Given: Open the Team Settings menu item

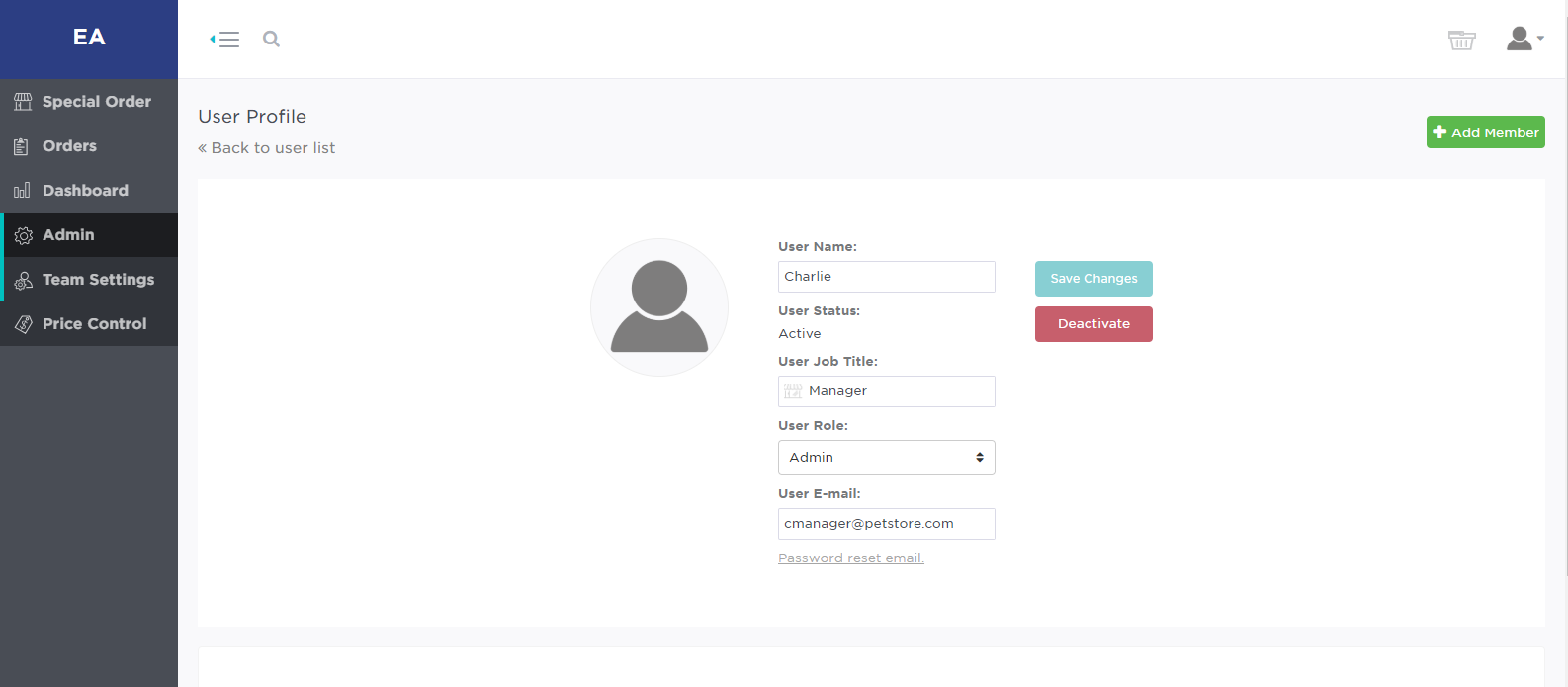Looking at the screenshot, I should [98, 280].
